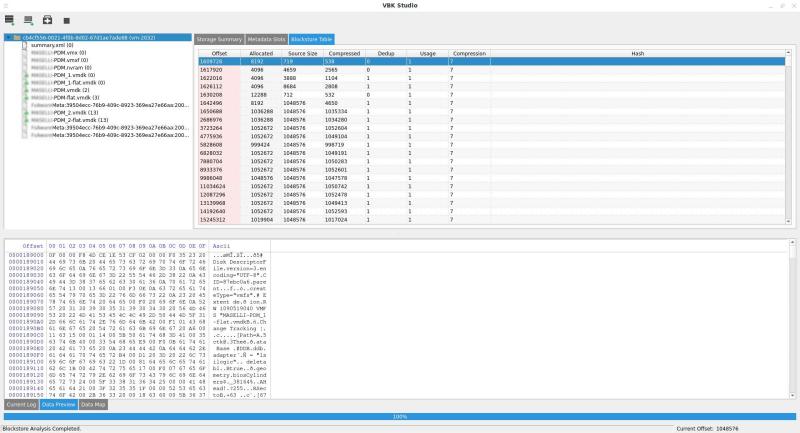Screen dimensions: 800x433
Task: Sort table by Allocated column header
Action: (x=261, y=53)
